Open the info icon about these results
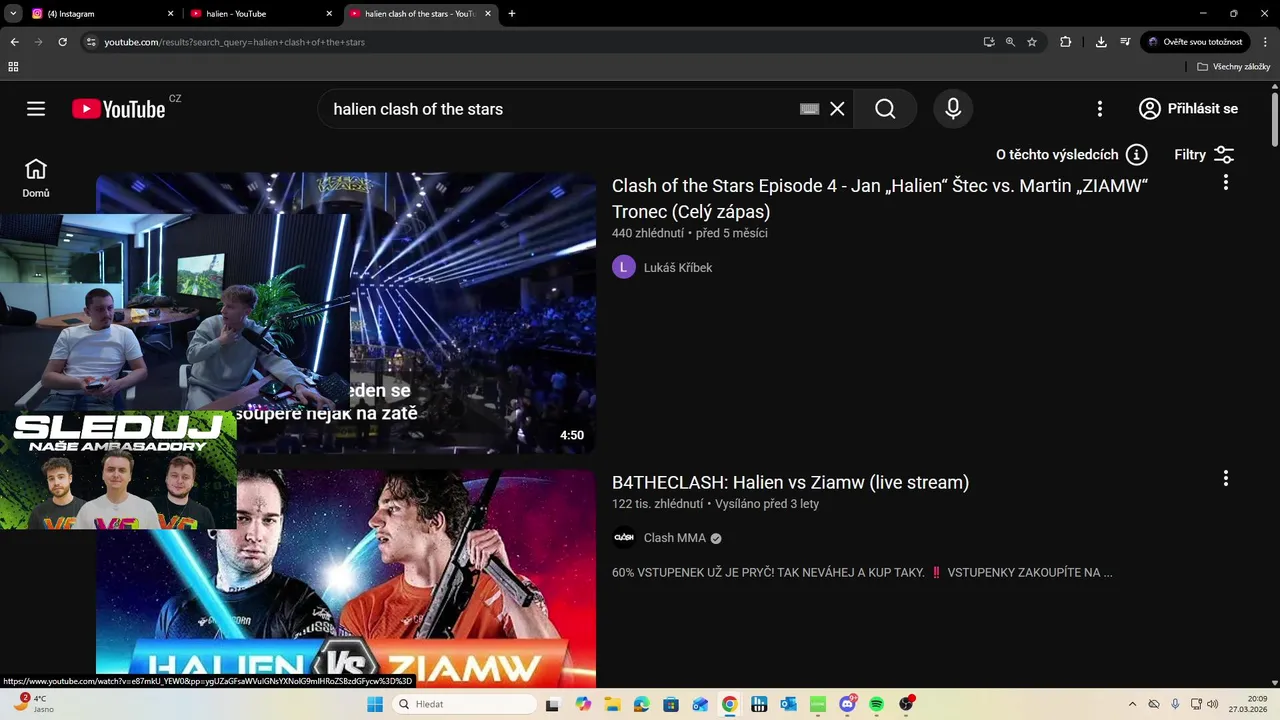 (x=1136, y=155)
